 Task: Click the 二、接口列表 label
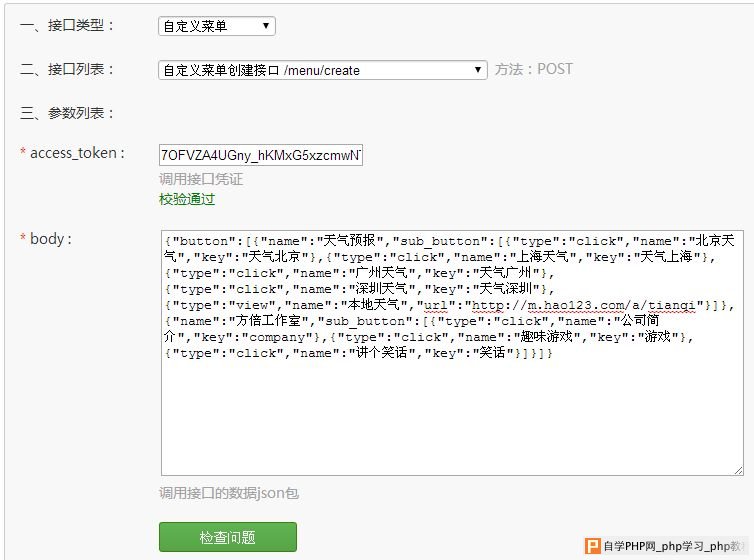(67, 70)
